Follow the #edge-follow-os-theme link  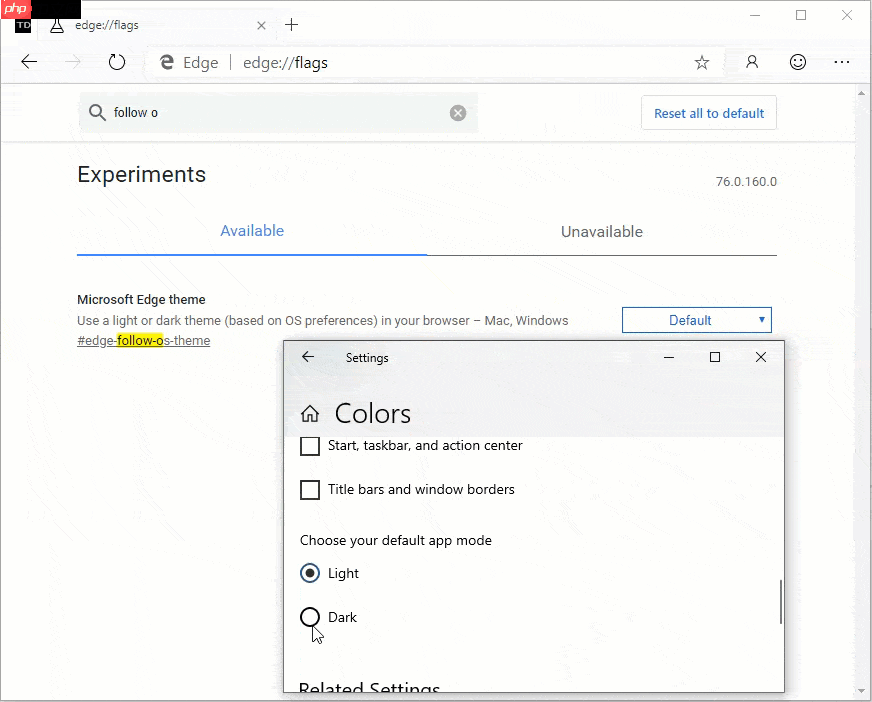143,340
